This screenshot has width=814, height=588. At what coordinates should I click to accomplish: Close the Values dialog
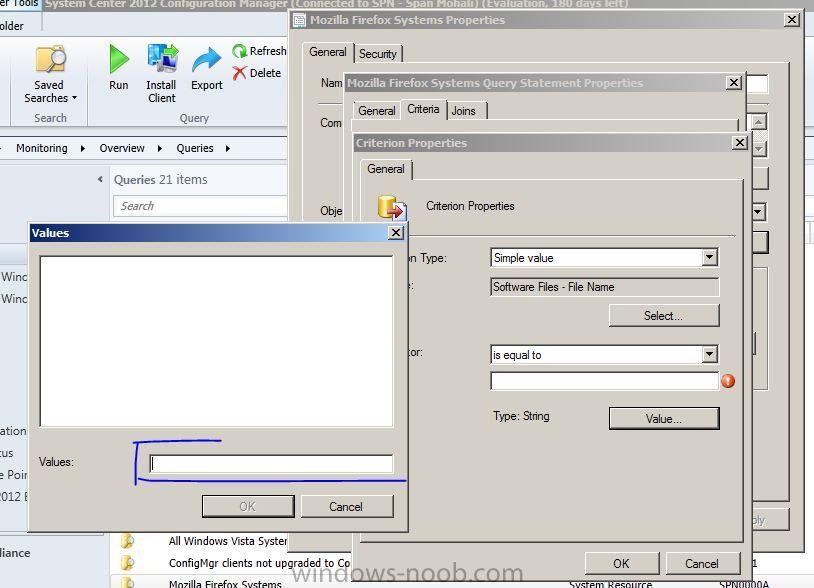(396, 233)
